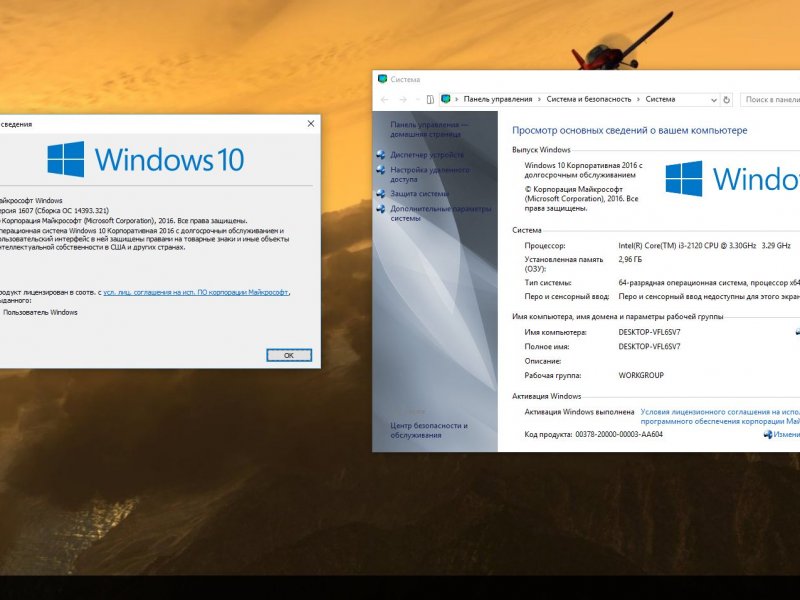Open Диспетчер устройств from the sidebar
This screenshot has height=600, width=800.
coord(427,155)
